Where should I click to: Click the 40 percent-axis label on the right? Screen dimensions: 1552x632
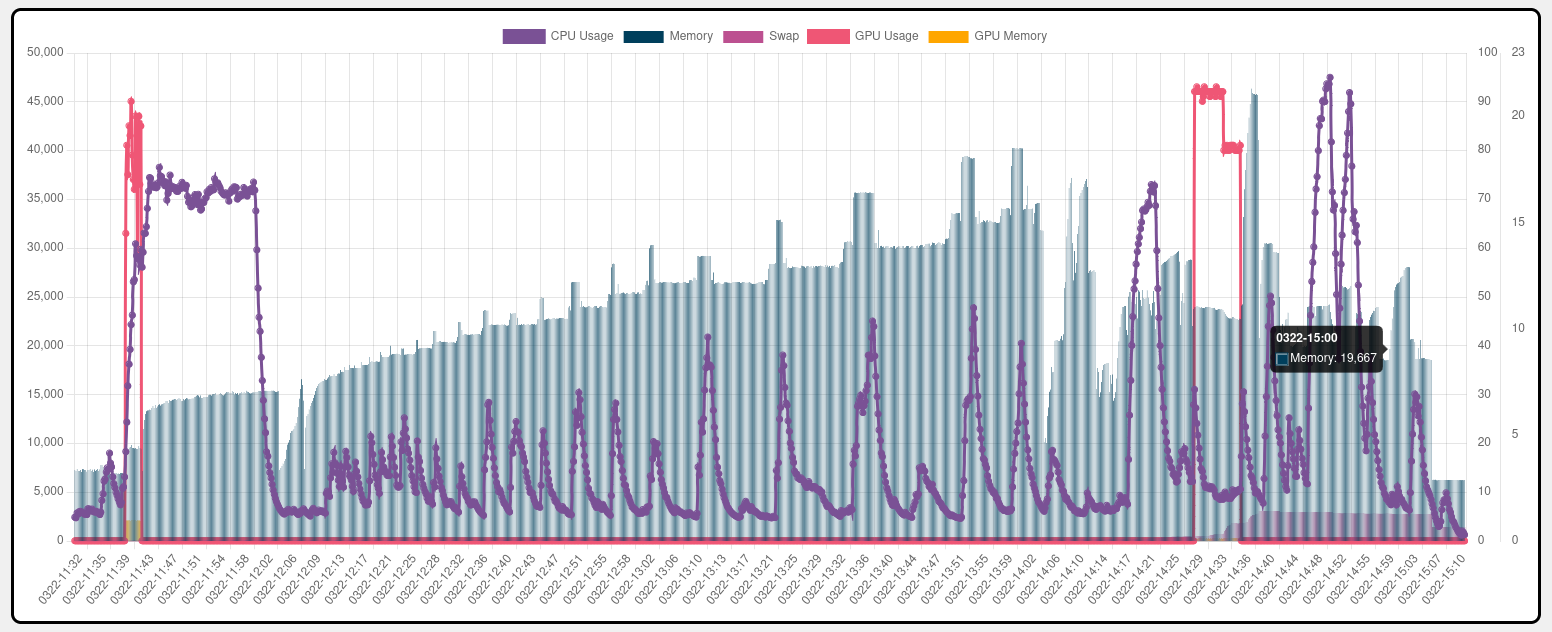coord(1484,345)
